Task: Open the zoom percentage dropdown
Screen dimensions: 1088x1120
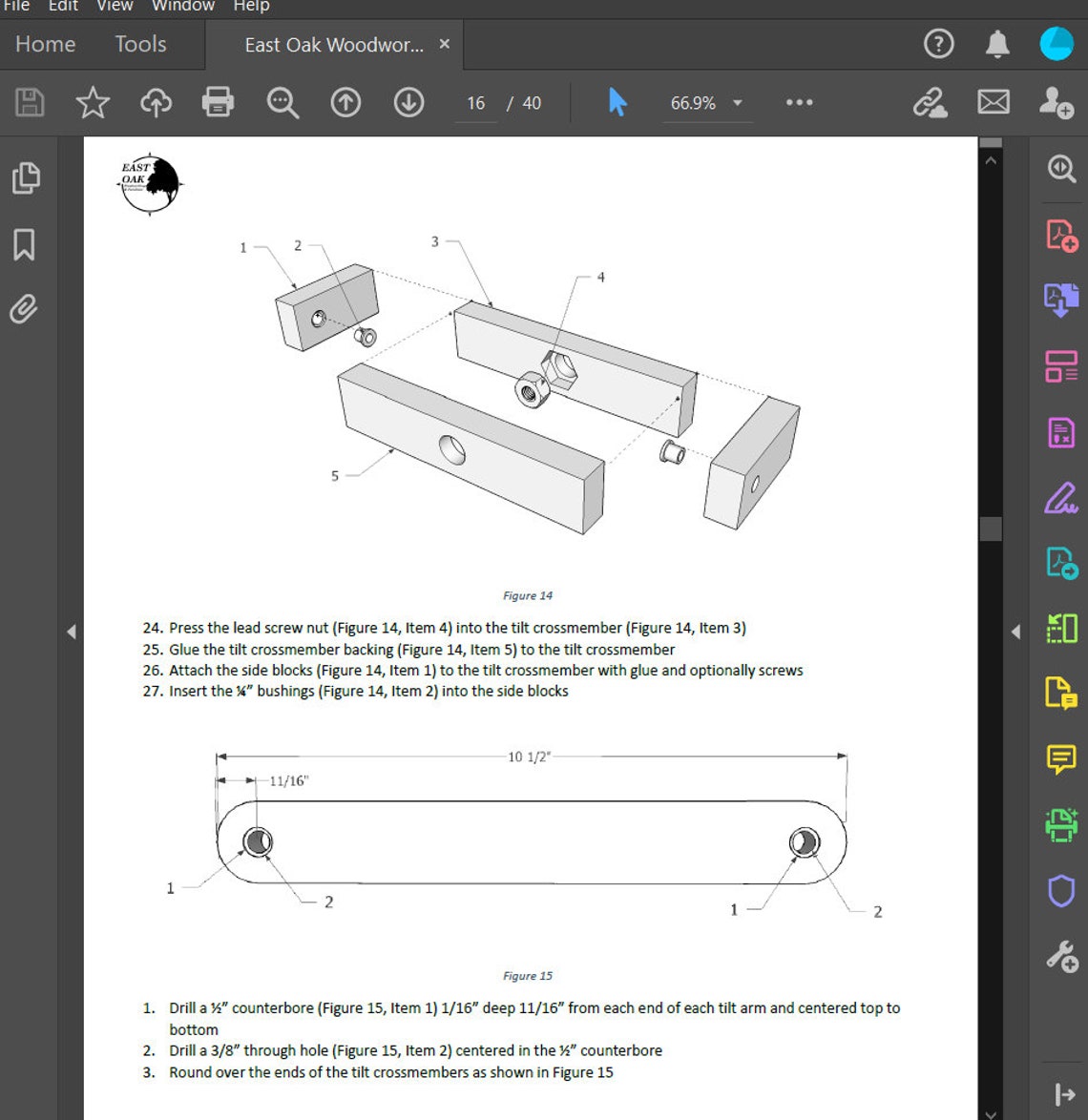Action: click(737, 103)
